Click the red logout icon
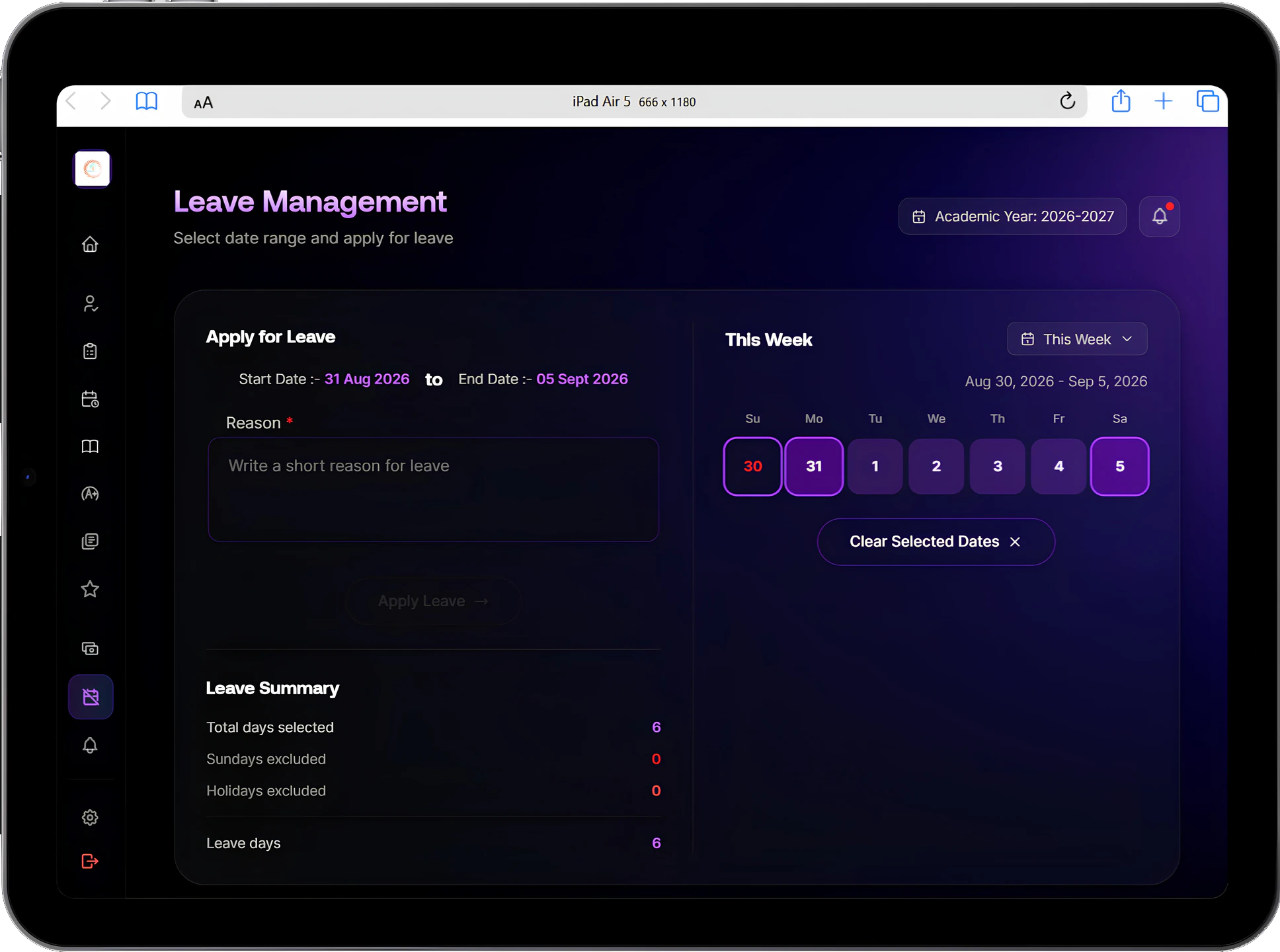 [x=90, y=861]
